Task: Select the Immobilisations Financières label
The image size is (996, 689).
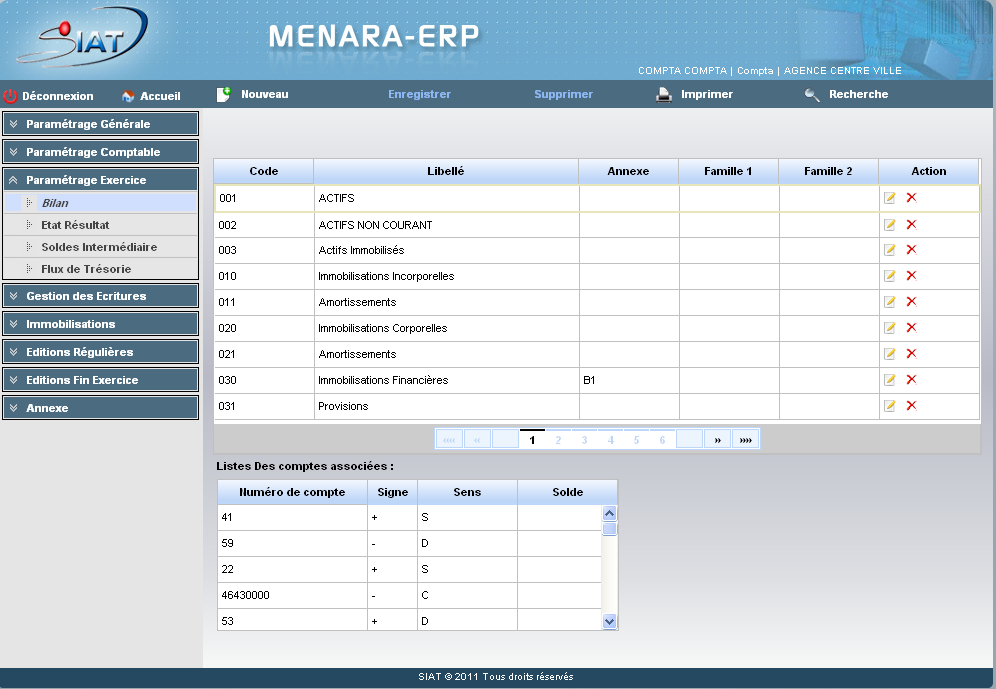Action: click(383, 380)
